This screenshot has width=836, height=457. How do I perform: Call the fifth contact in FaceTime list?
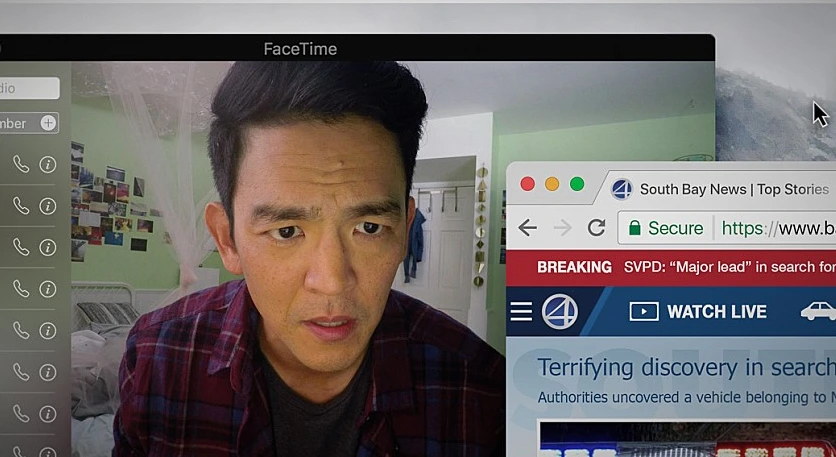[21, 330]
